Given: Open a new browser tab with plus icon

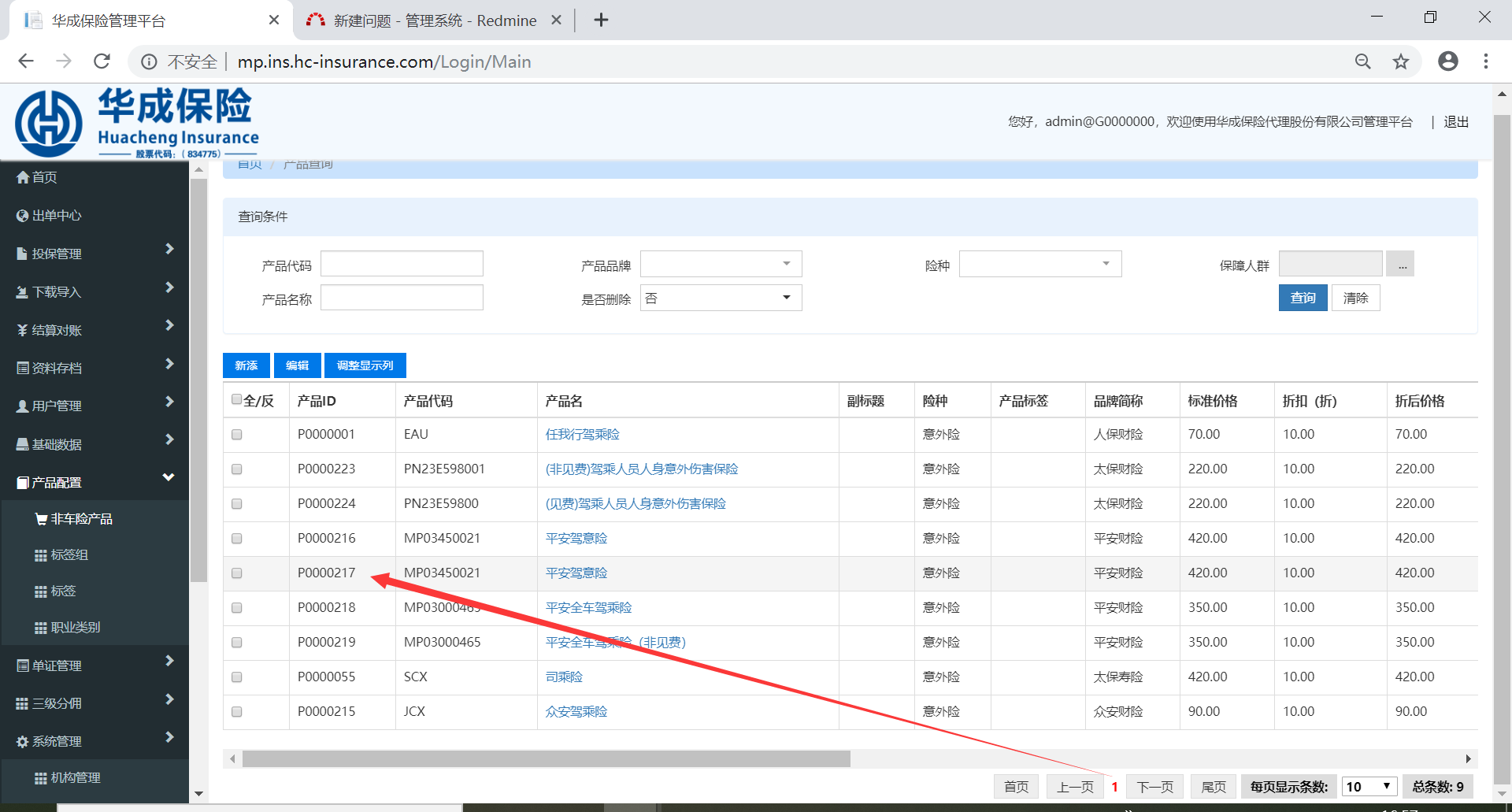Looking at the screenshot, I should 601,20.
